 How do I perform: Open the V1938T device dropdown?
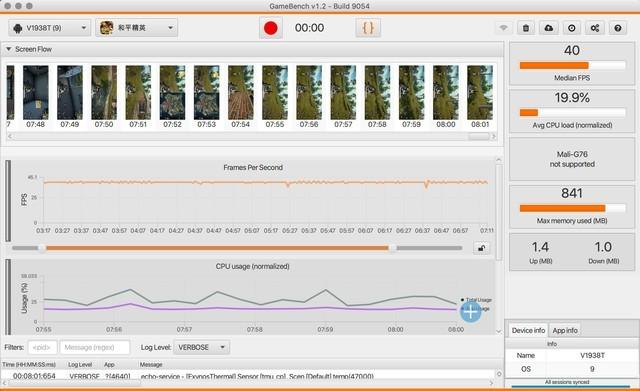49,28
